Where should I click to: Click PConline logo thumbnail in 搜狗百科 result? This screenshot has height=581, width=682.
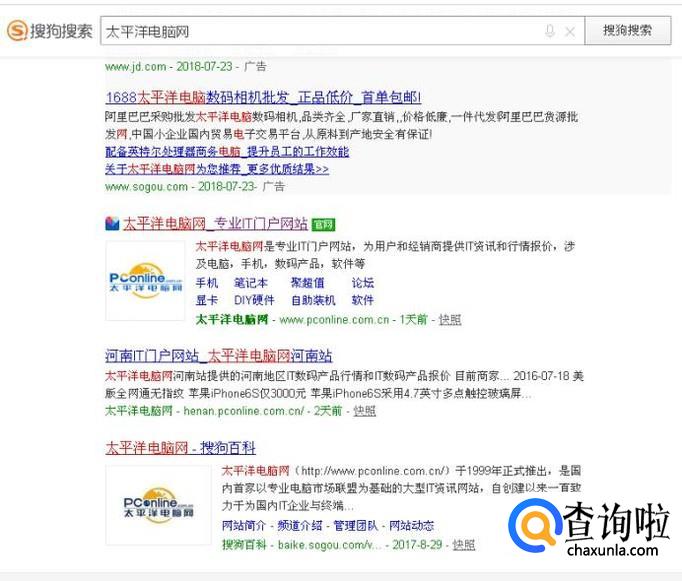tap(158, 505)
